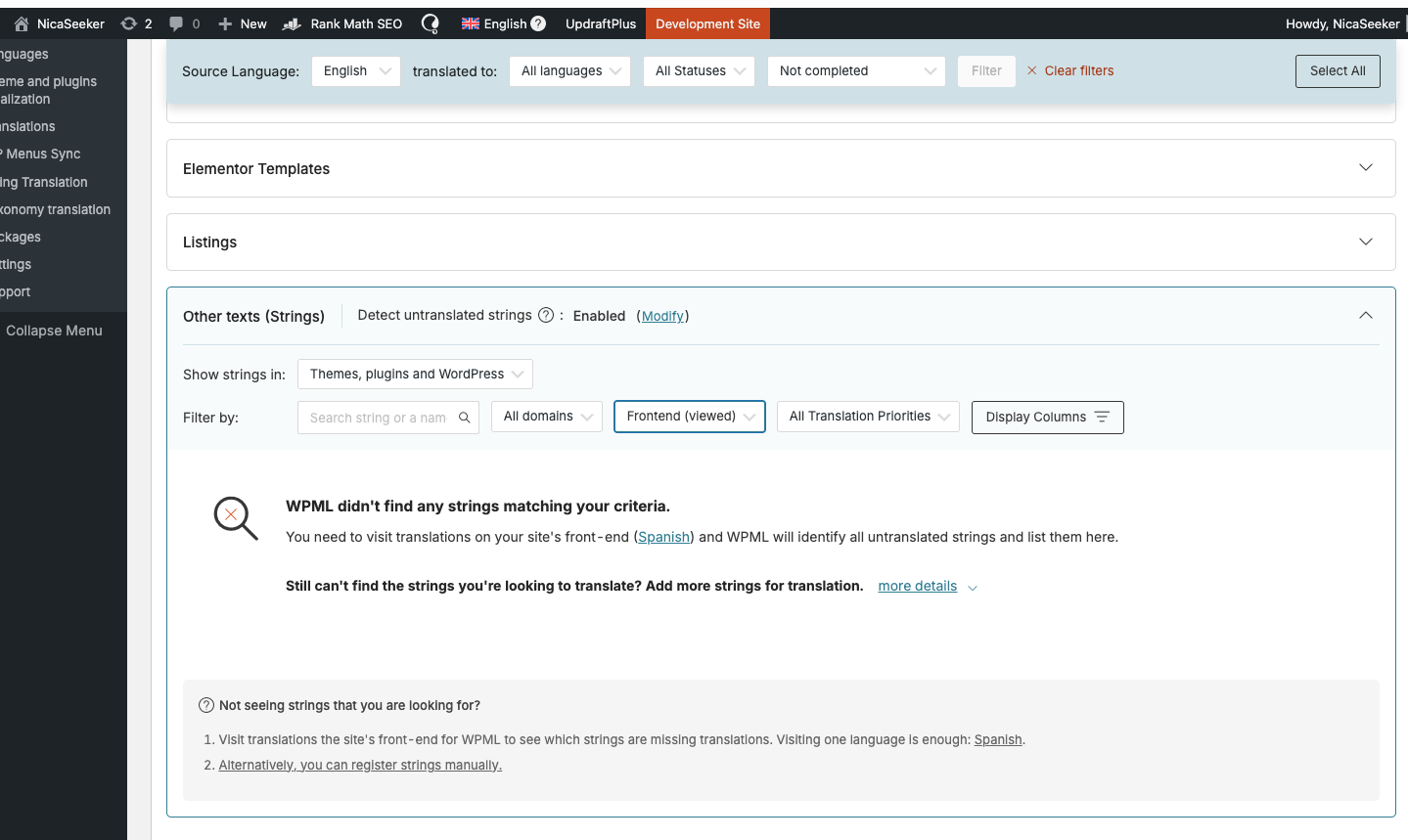Click the English language help icon
The image size is (1408, 840).
(538, 23)
